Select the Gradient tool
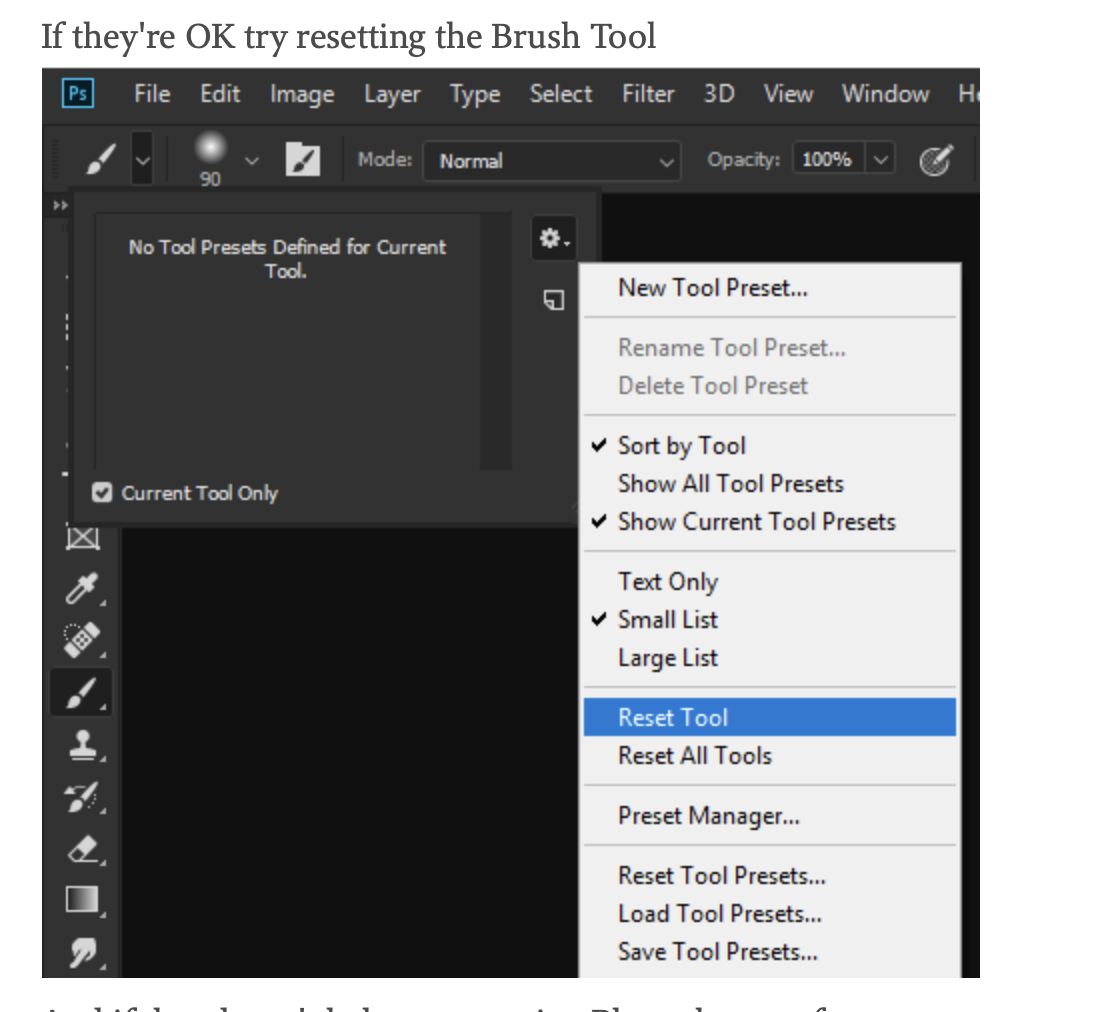 pos(81,899)
